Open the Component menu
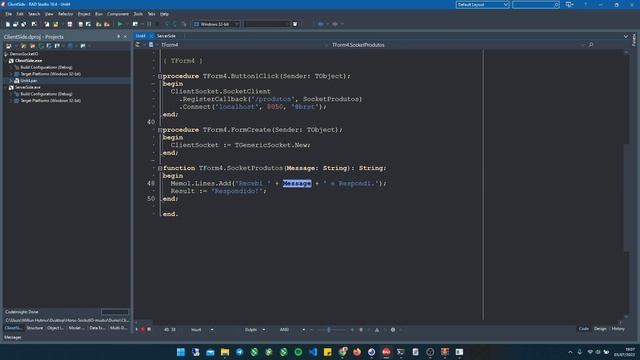The width and height of the screenshot is (640, 360). [x=118, y=14]
